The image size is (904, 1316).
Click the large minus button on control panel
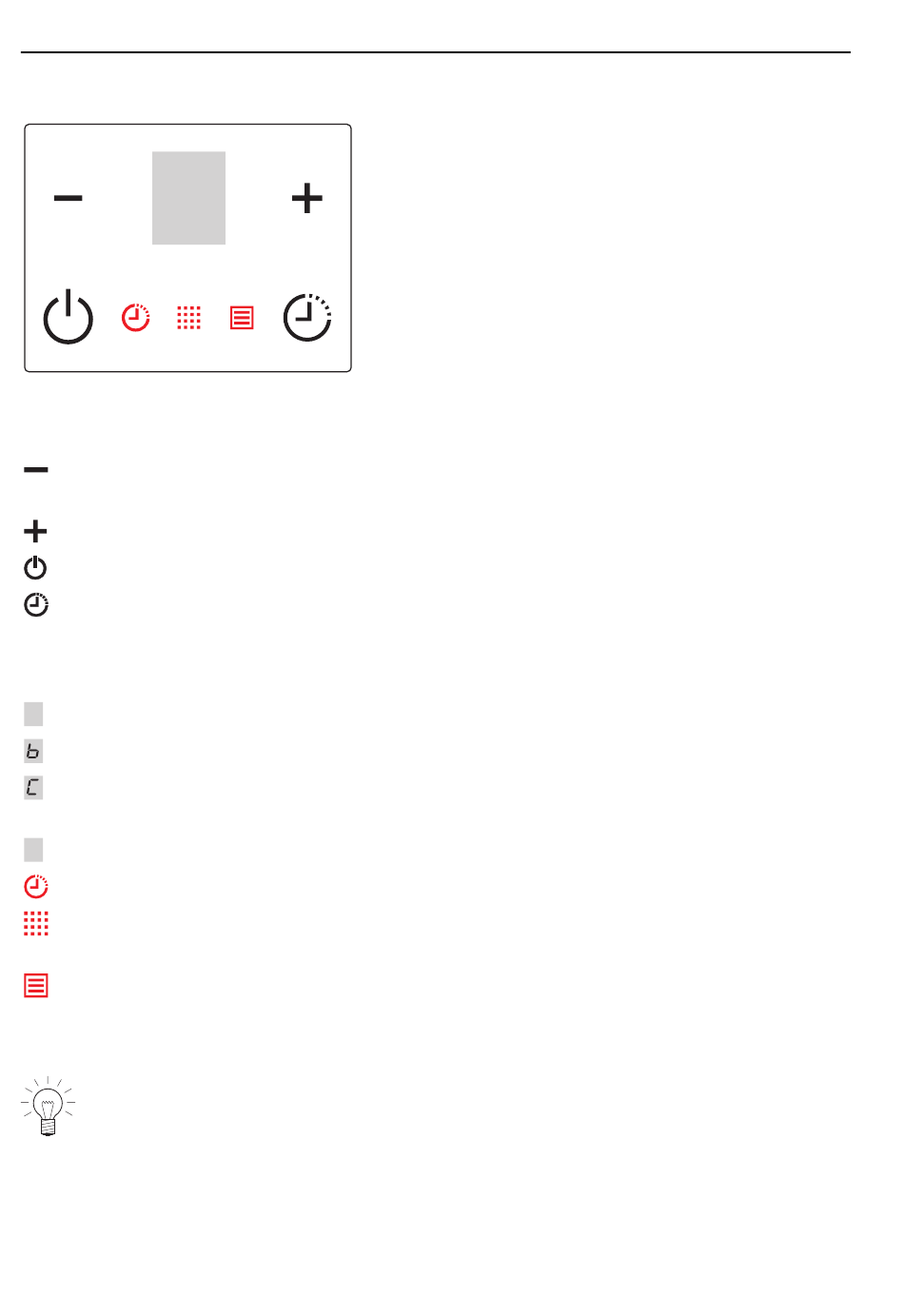(69, 198)
